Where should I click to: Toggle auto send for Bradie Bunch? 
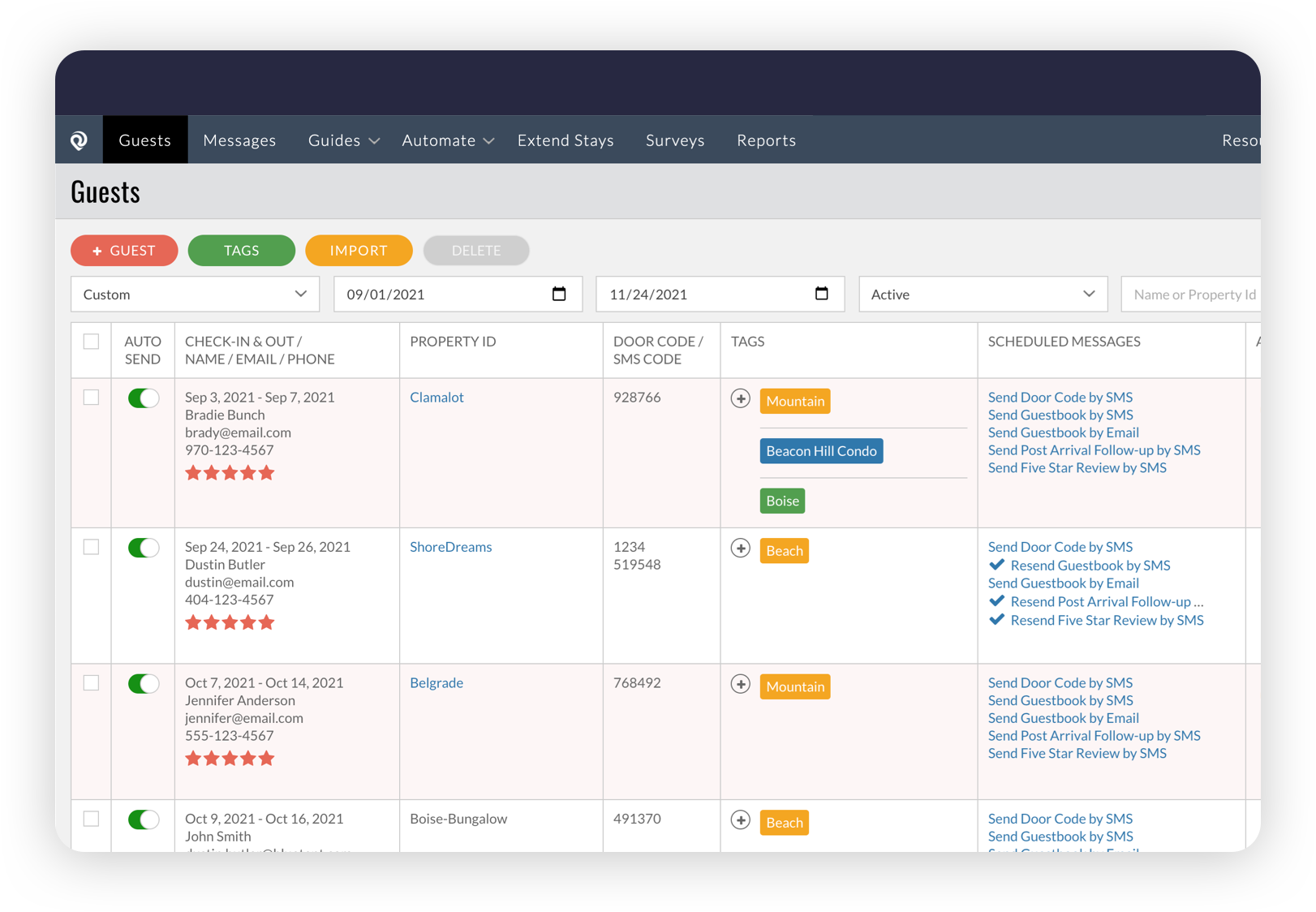[x=144, y=398]
